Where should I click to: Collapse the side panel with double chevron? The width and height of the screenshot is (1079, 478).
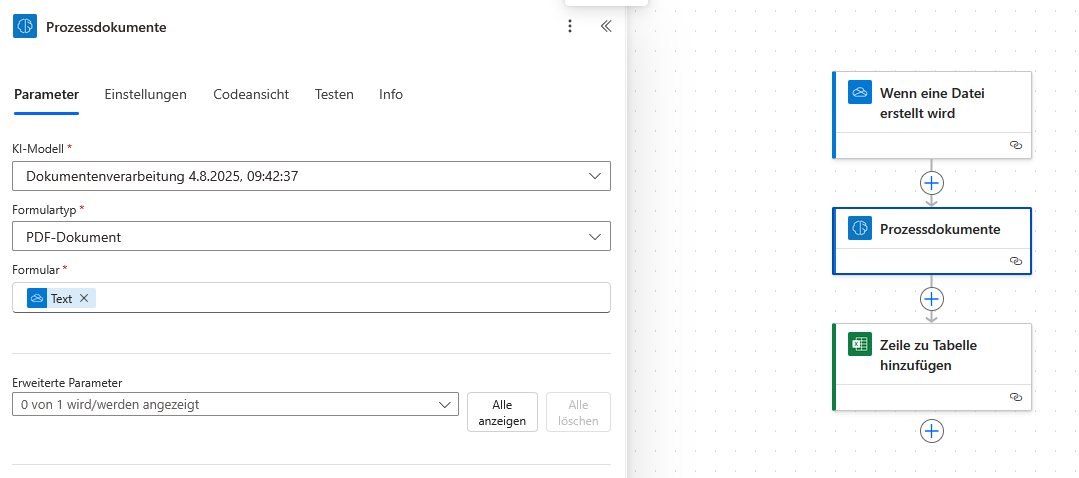606,26
